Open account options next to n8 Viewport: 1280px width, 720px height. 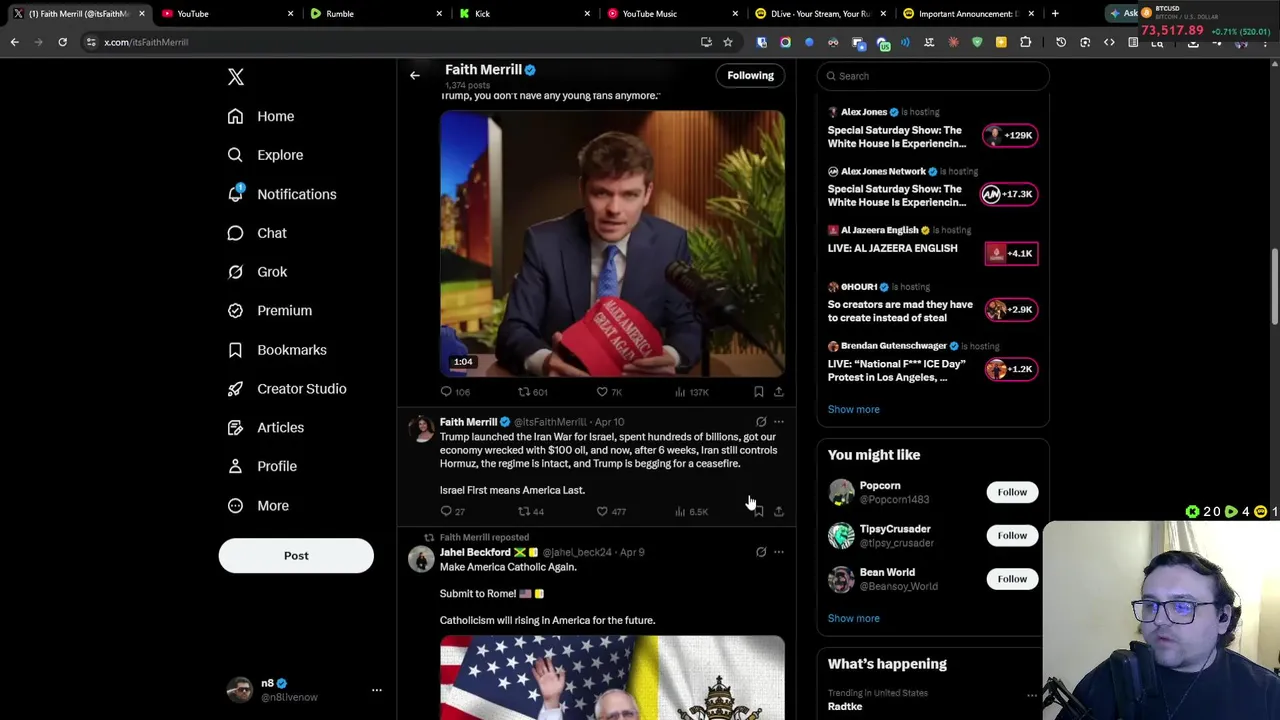(x=377, y=690)
